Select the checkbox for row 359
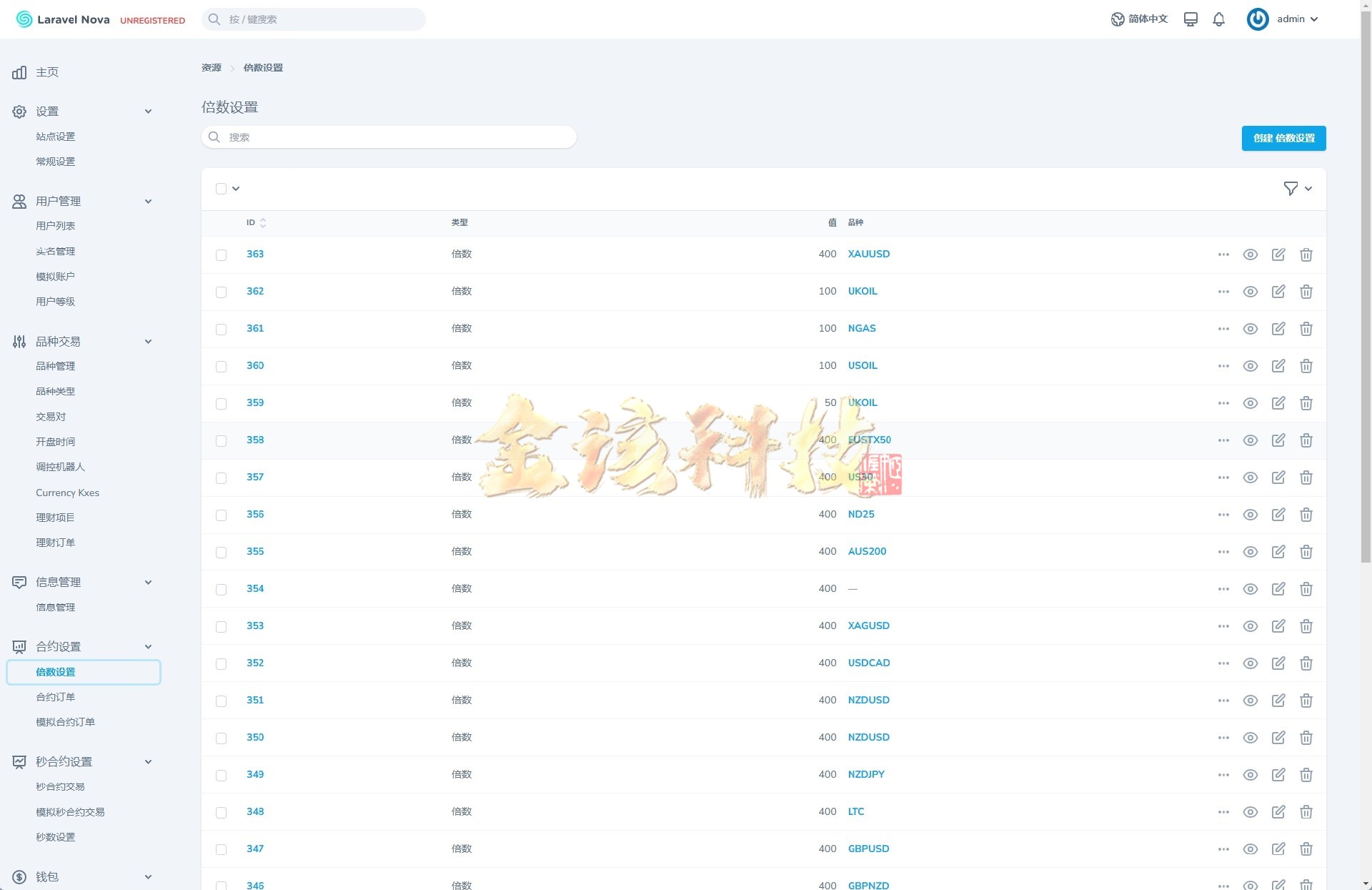The image size is (1372, 890). [x=221, y=404]
